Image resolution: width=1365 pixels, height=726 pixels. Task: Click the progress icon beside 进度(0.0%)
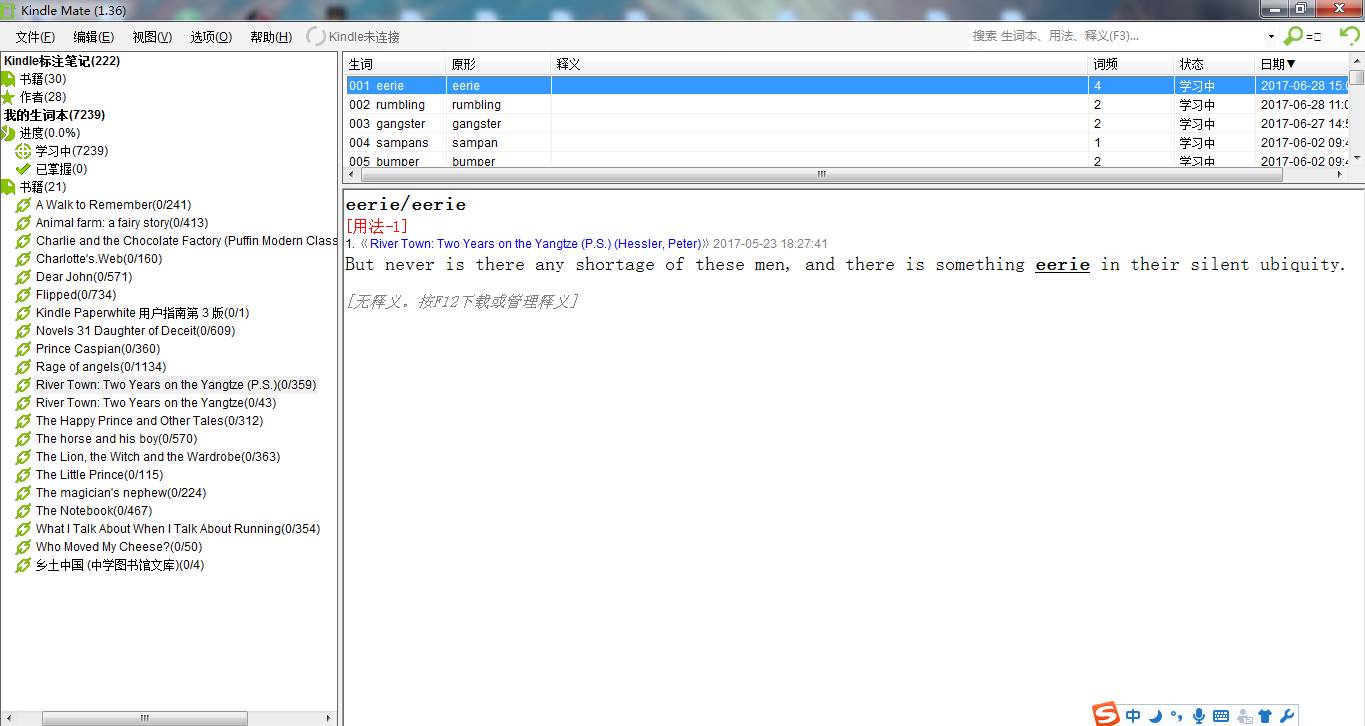point(9,133)
